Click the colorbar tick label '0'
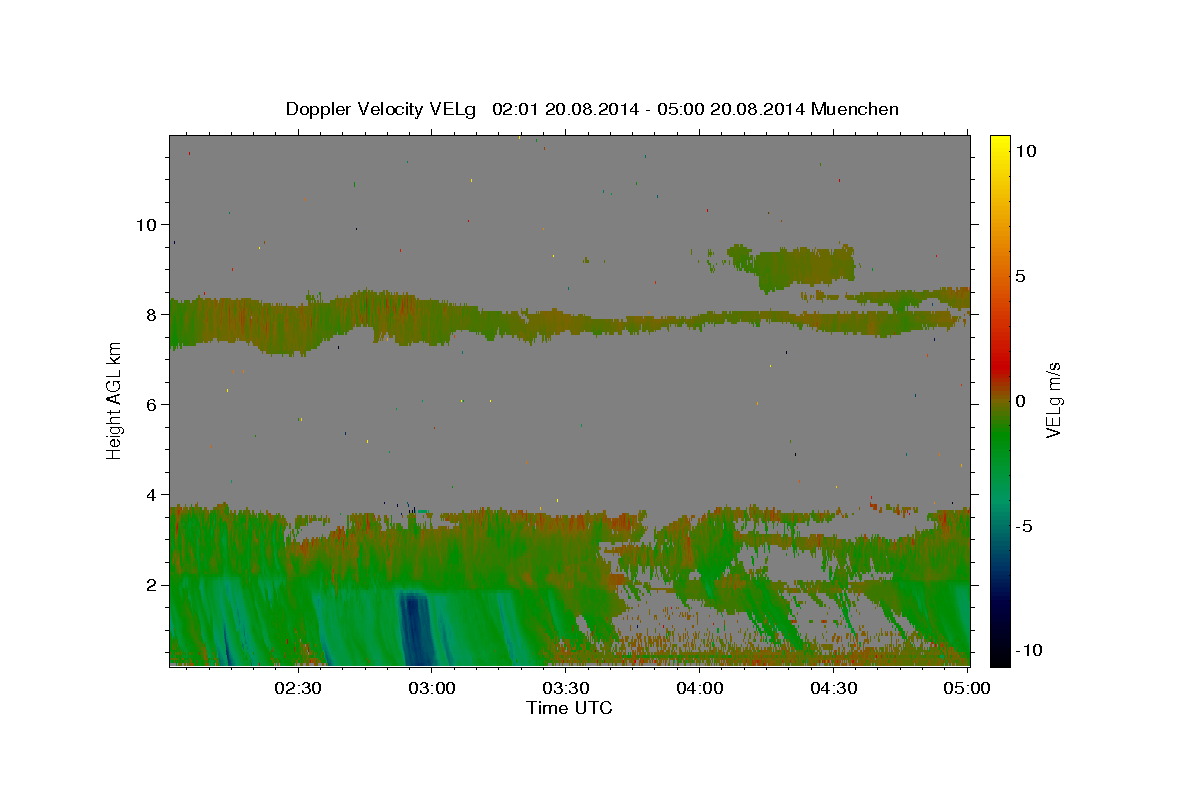 pos(1021,401)
